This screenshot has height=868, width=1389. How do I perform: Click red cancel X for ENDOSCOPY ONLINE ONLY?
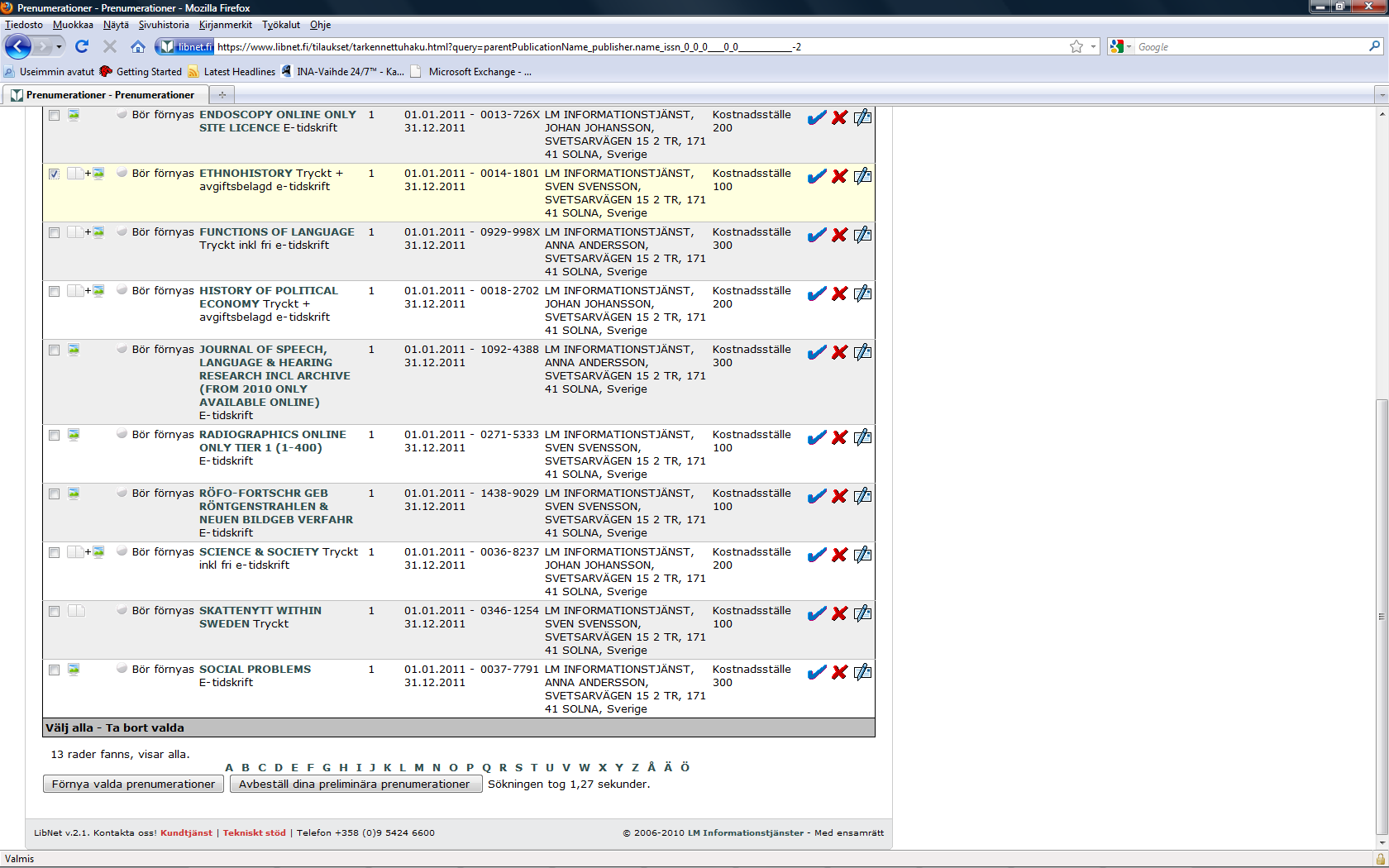(839, 117)
